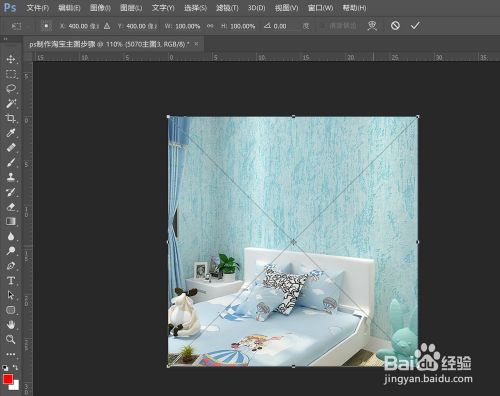Open the 图像(I) menu
Viewport: 500px width, 396px height.
pyautogui.click(x=100, y=8)
